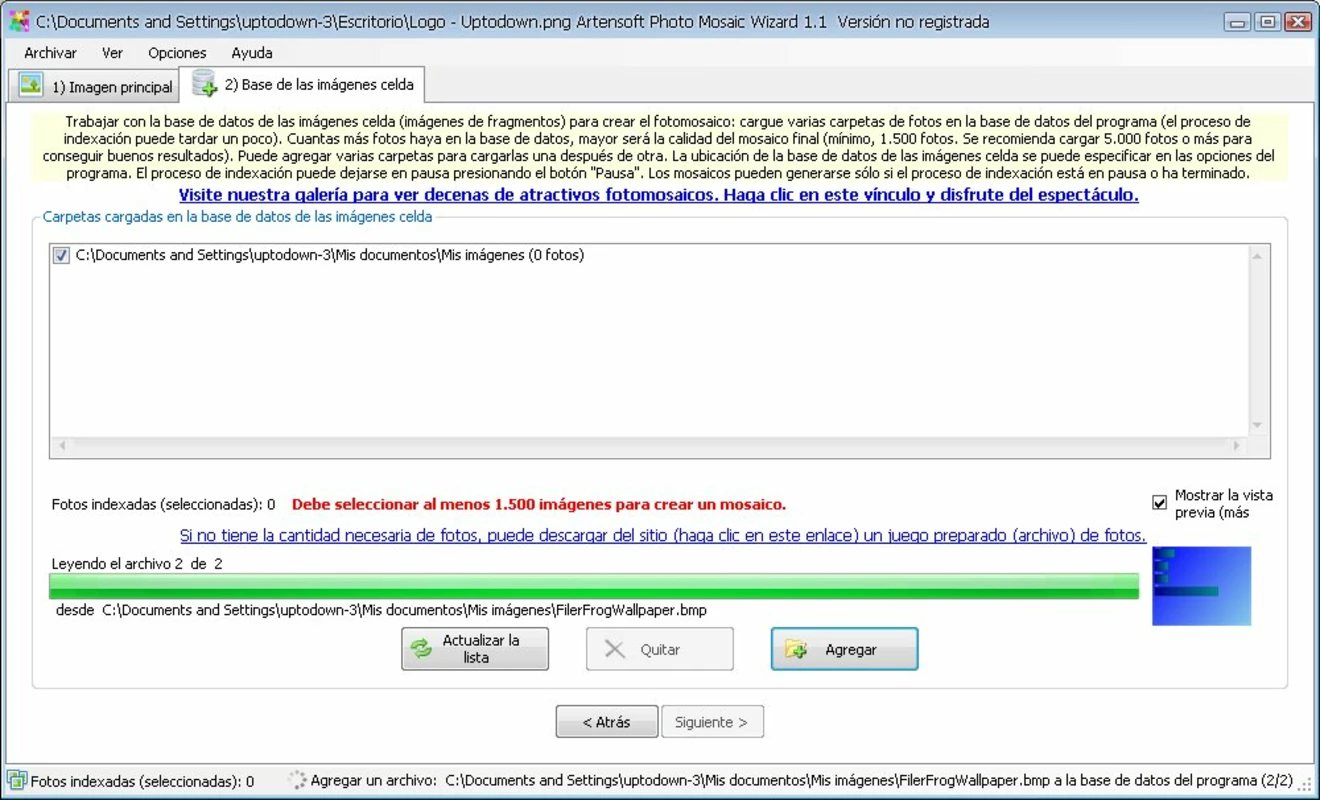Open the Archivar menu

[50, 53]
